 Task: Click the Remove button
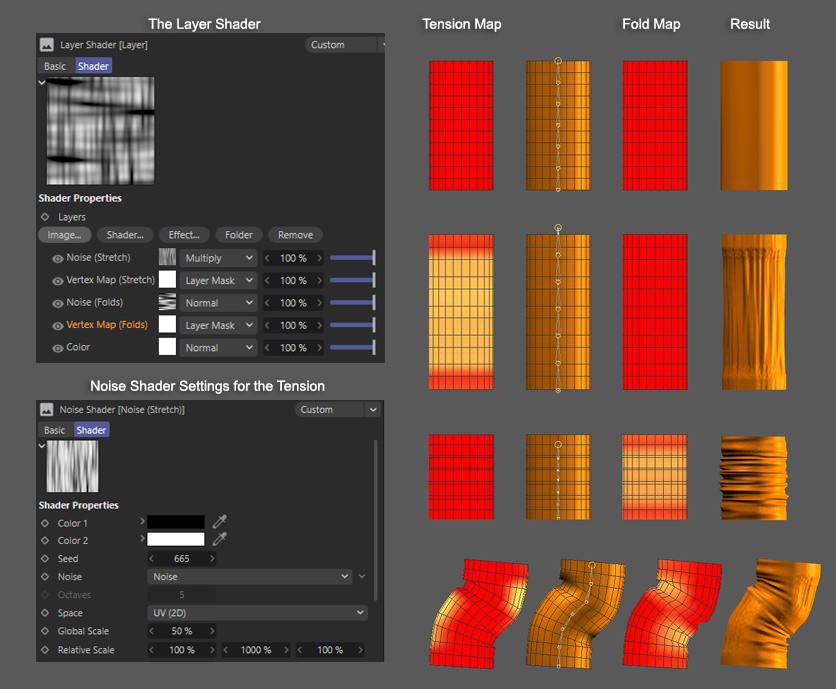click(295, 235)
